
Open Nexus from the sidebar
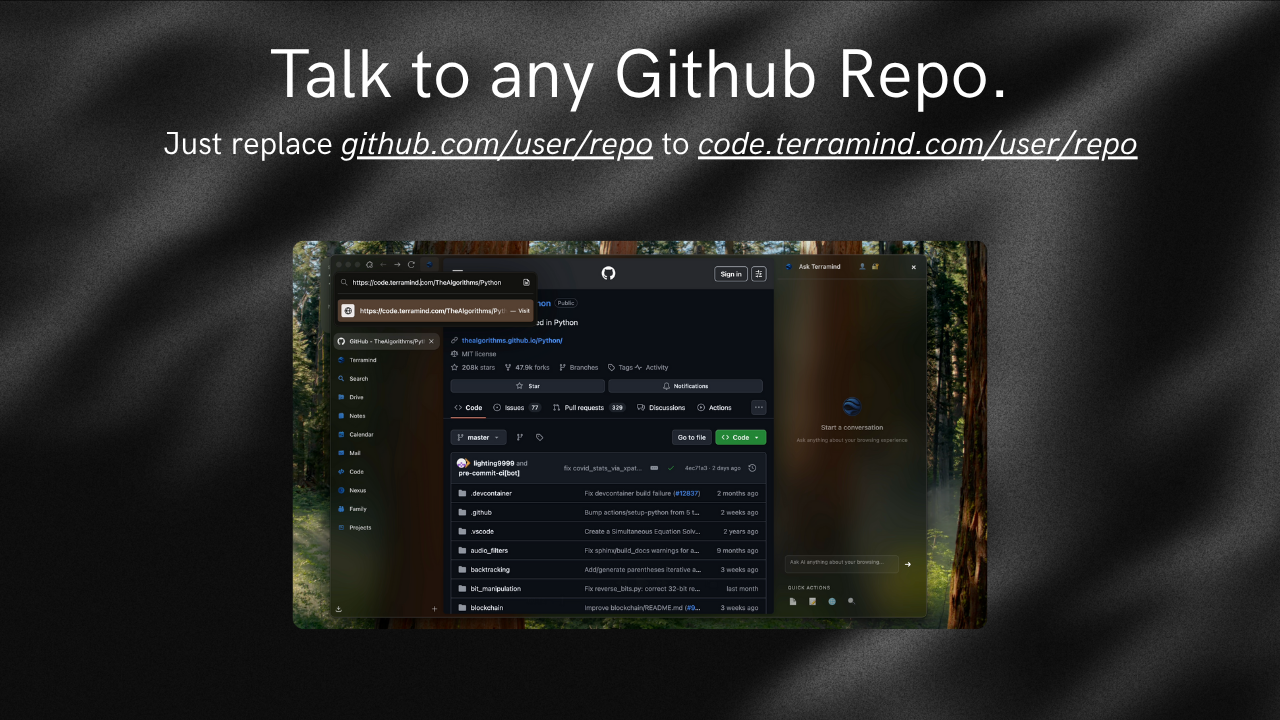[355, 490]
